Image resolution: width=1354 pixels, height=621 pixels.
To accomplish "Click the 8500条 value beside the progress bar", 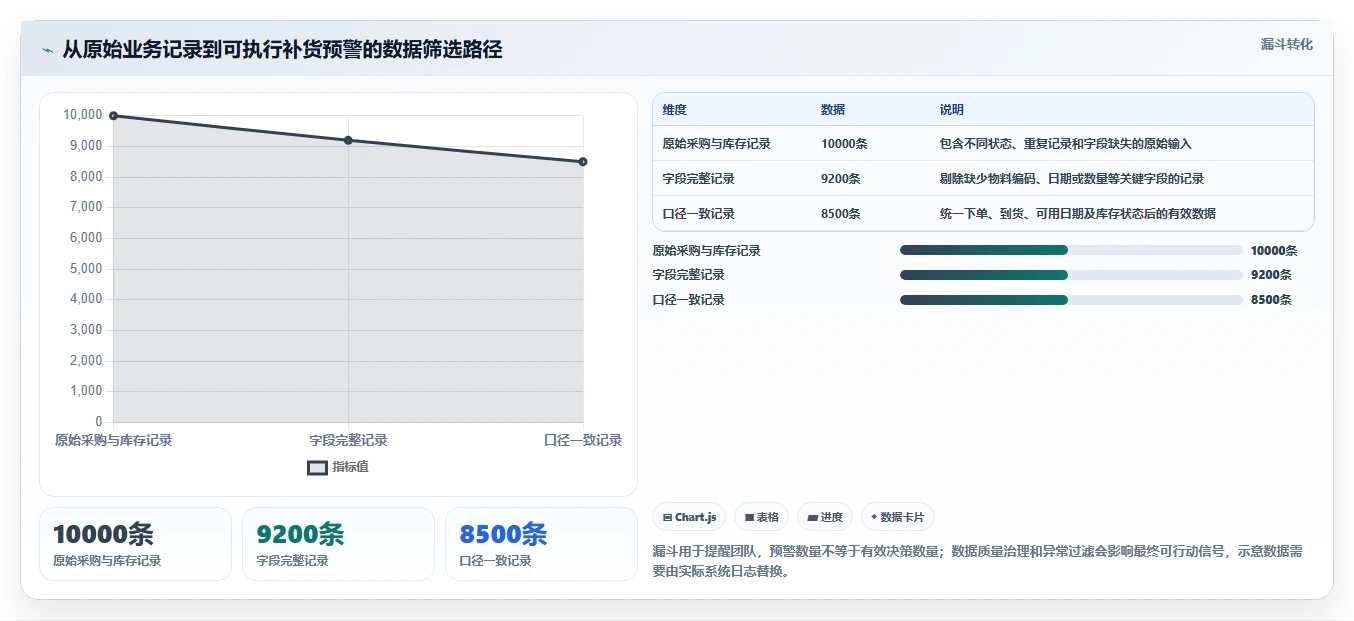I will [x=1271, y=300].
